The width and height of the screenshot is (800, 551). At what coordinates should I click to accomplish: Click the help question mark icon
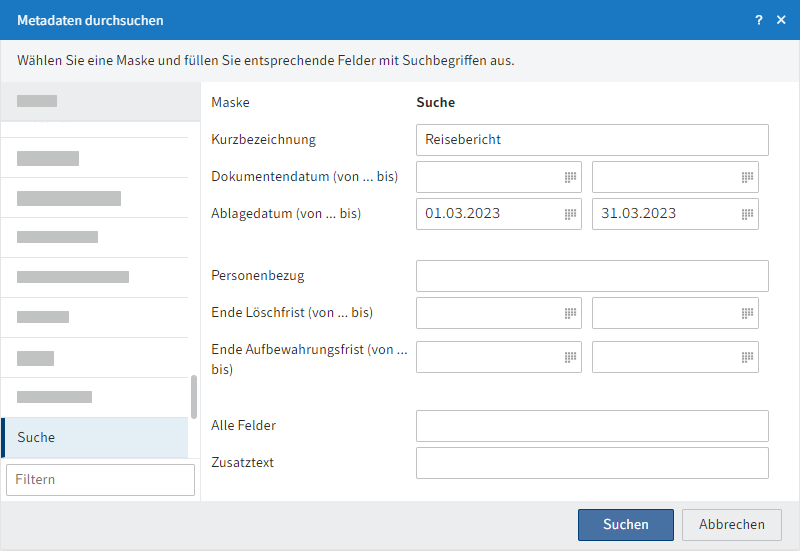(x=759, y=20)
